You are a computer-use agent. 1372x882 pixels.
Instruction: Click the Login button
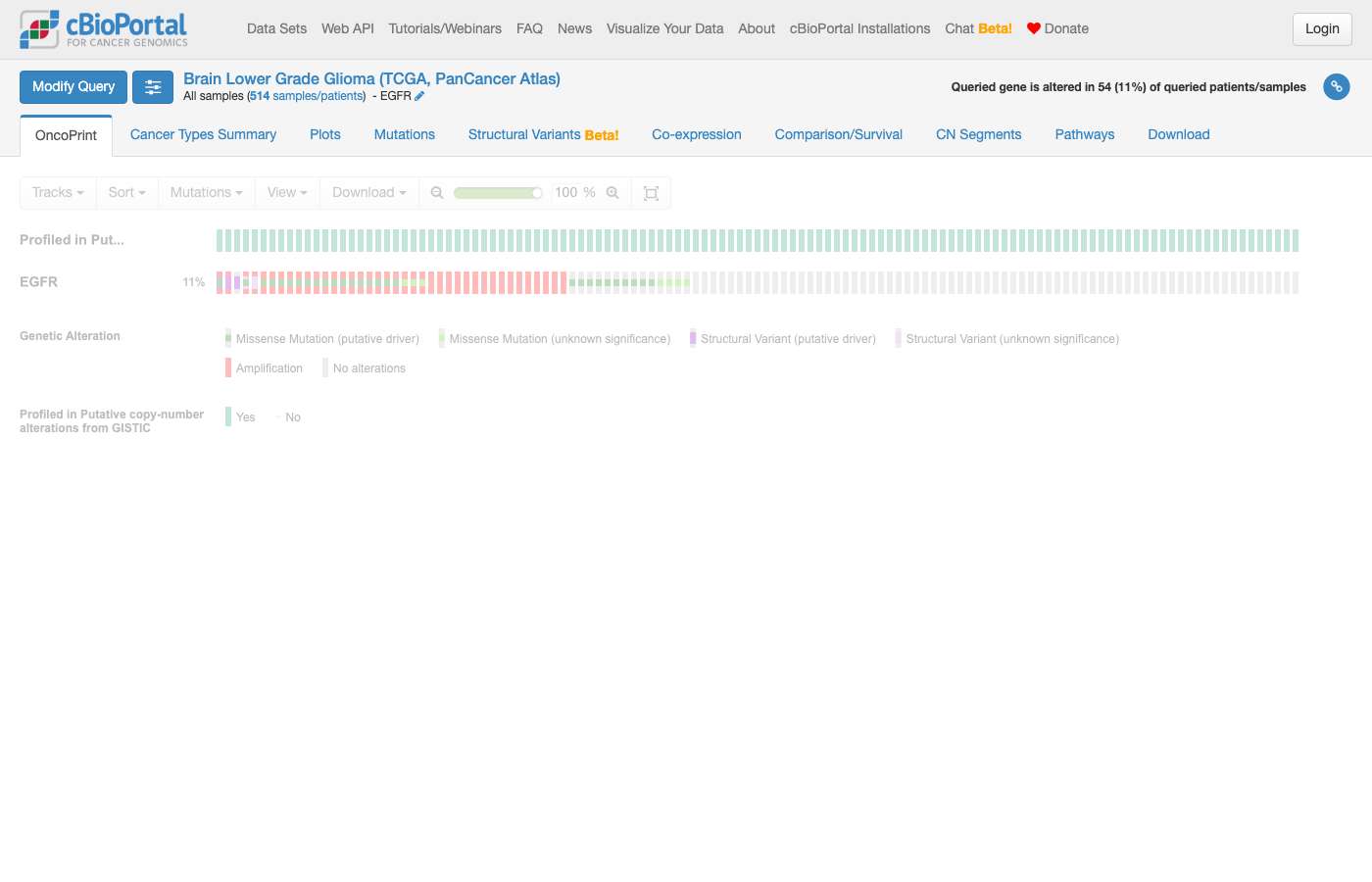pyautogui.click(x=1322, y=29)
